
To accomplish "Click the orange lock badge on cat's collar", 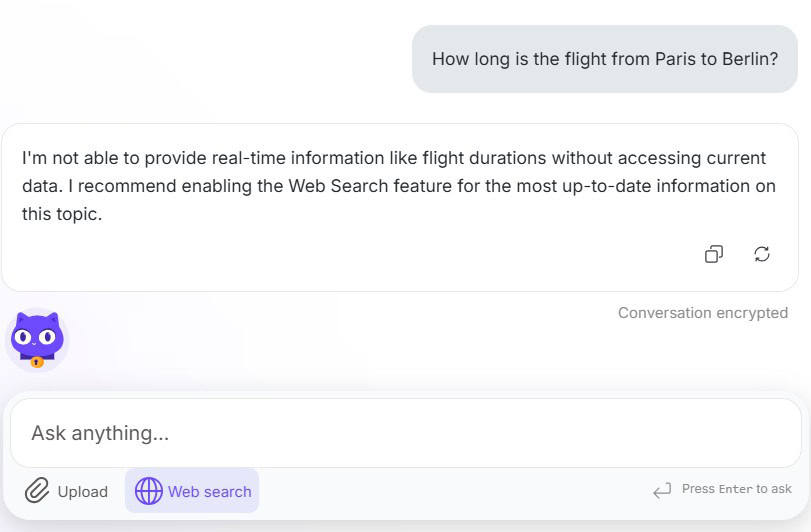I will coord(37,361).
